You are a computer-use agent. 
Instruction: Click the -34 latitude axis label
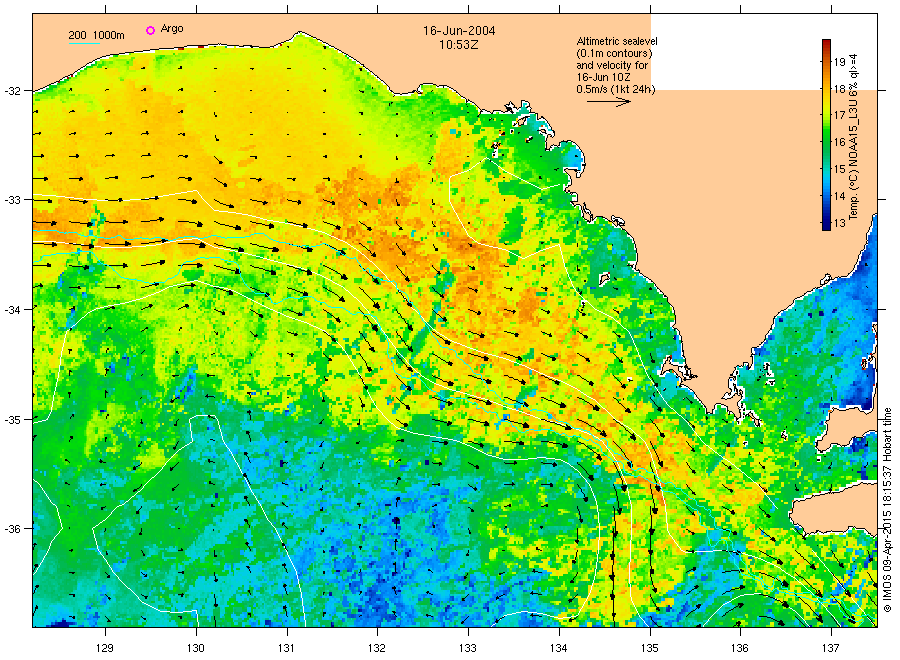tap(12, 309)
